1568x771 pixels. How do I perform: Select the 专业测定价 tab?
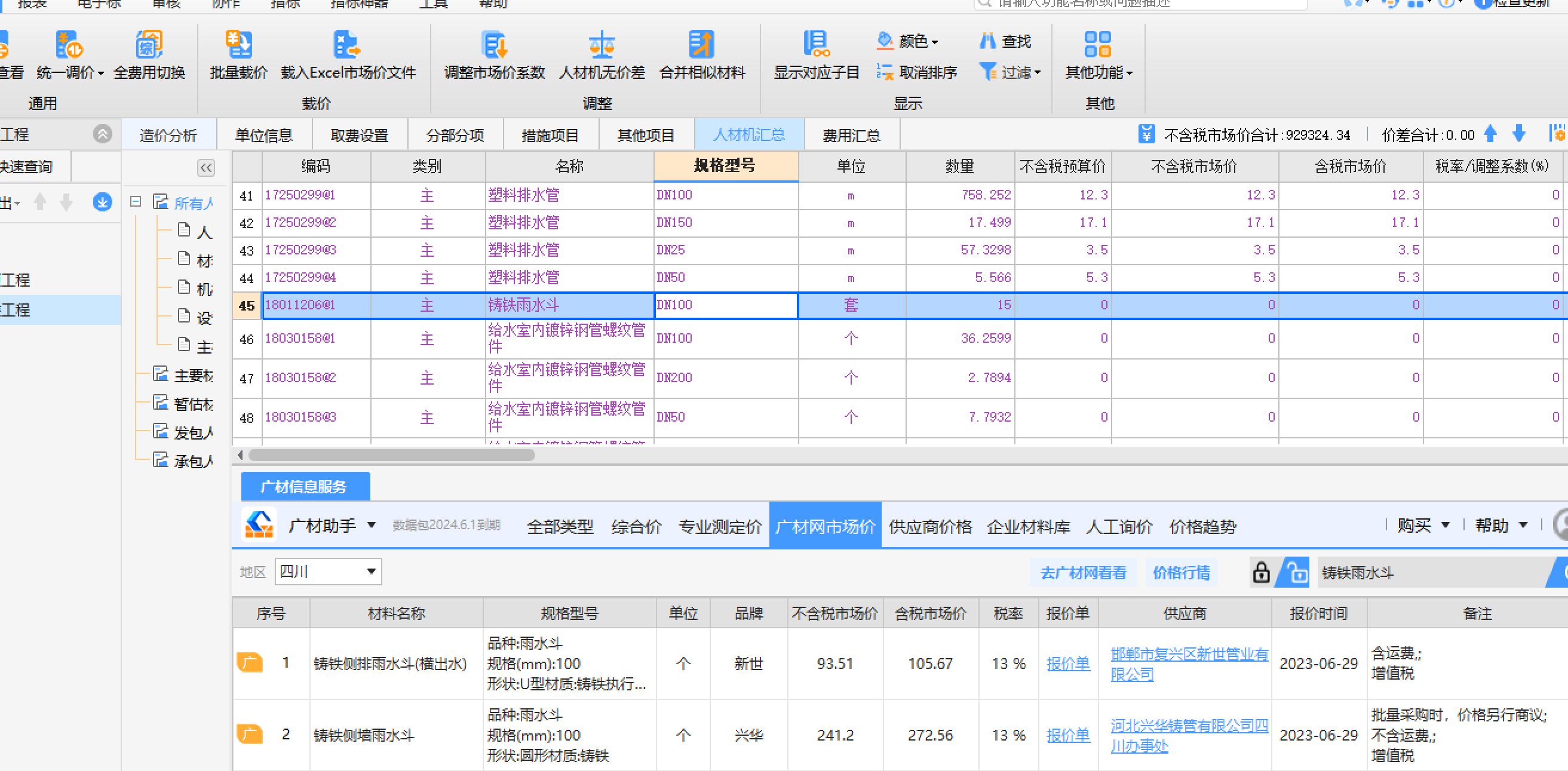click(x=719, y=526)
